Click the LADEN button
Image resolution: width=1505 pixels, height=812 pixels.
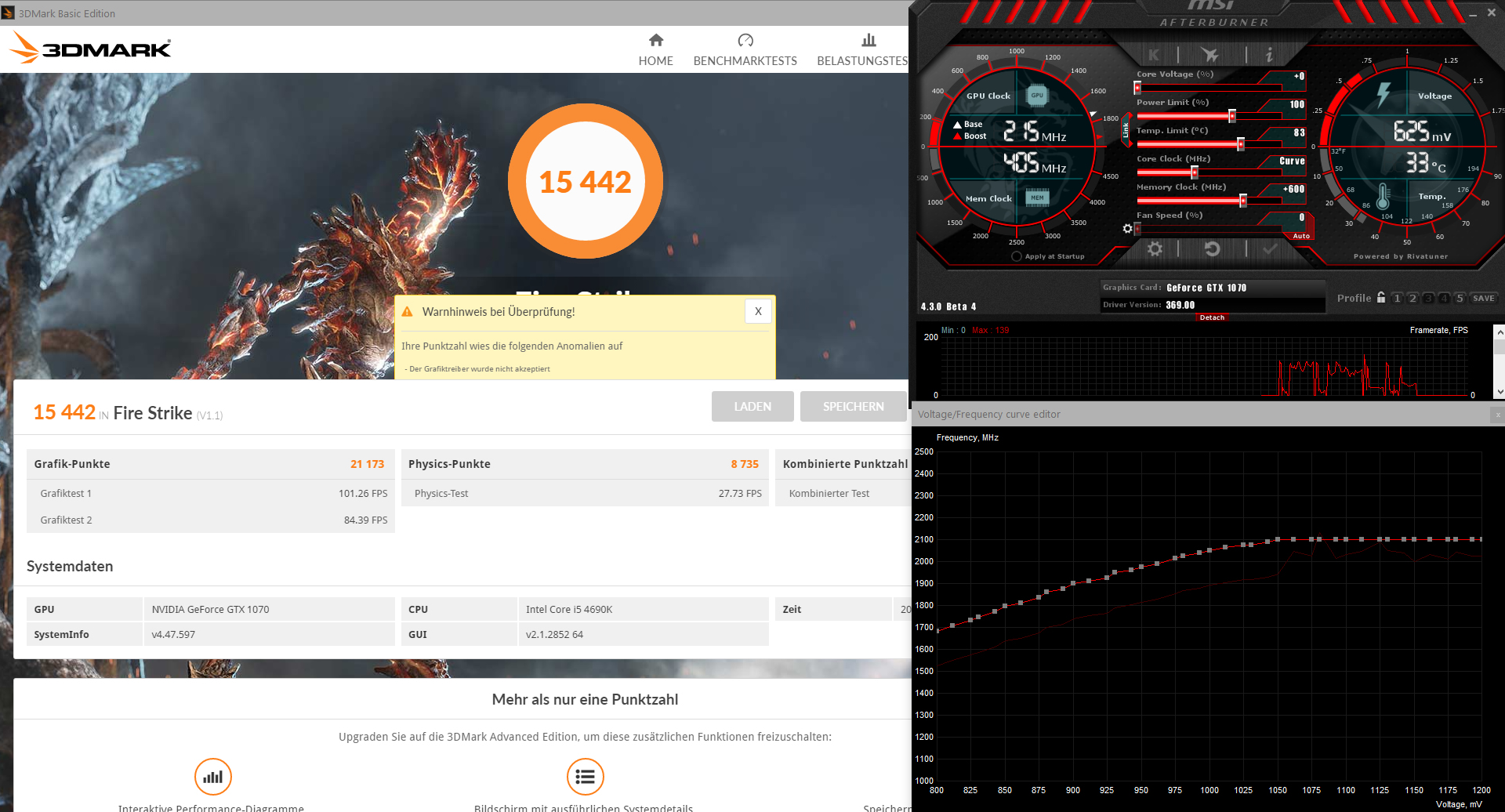tap(752, 406)
